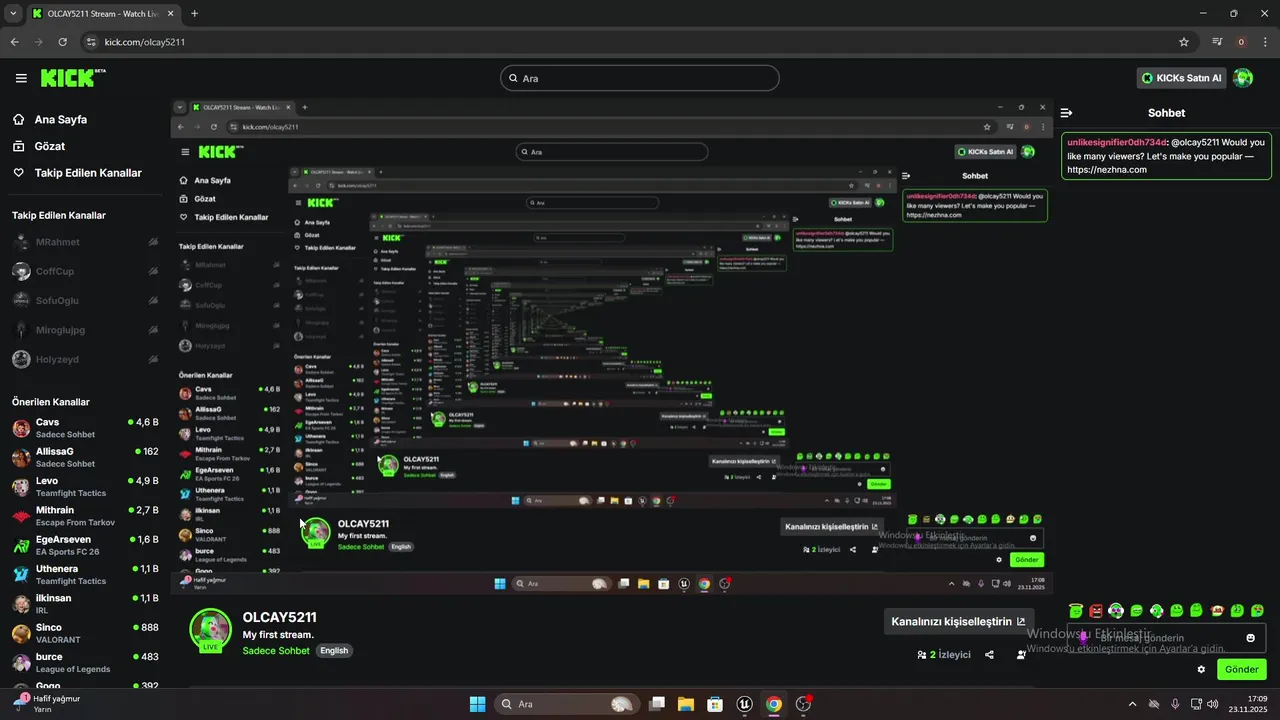Reload the page from the top browser toolbar
The height and width of the screenshot is (720, 1280).
point(62,42)
